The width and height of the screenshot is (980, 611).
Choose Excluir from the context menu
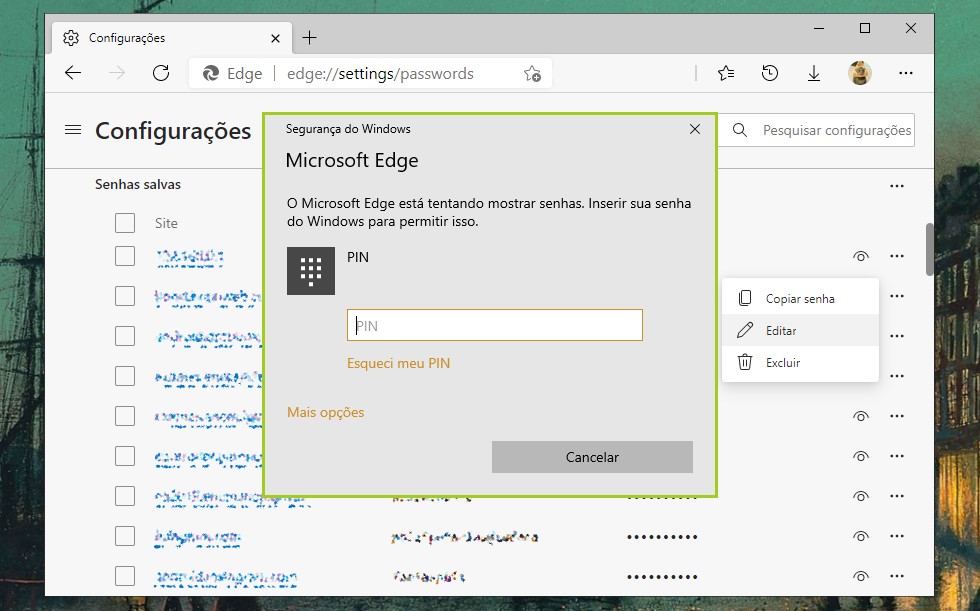tap(800, 362)
